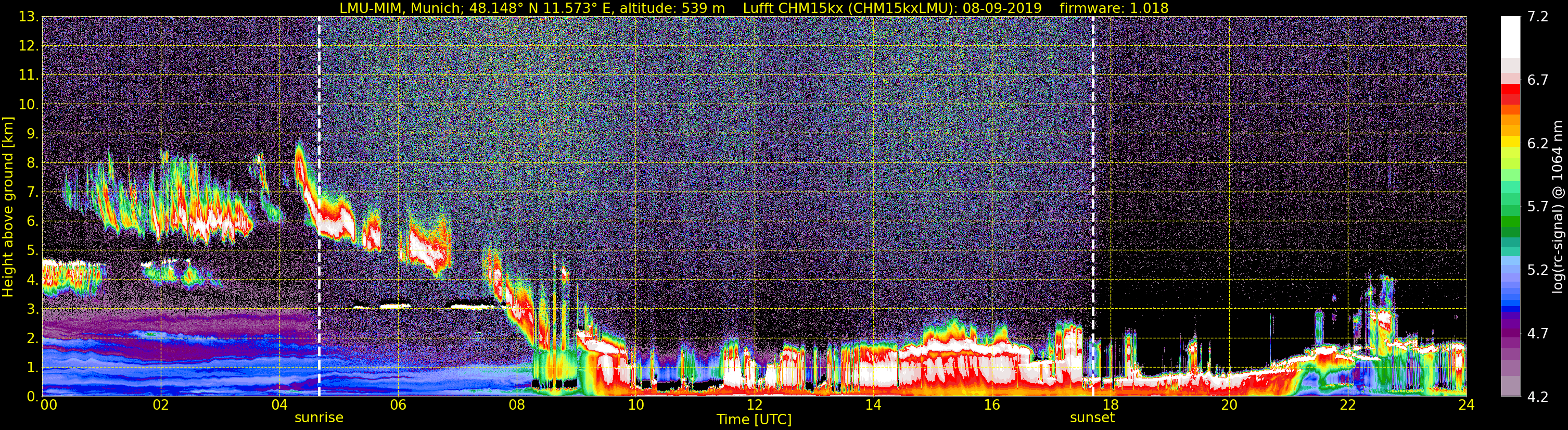Click the 4.7 colorbar tick value
This screenshot has width=1568, height=430.
[1538, 334]
